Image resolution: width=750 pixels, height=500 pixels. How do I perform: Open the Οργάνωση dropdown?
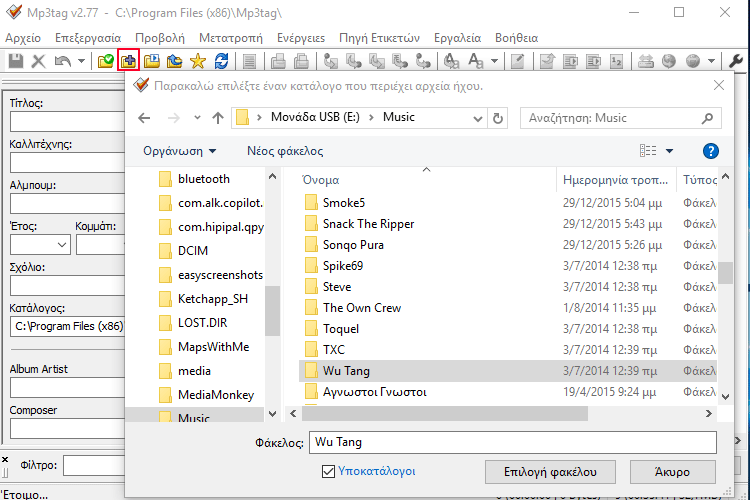[x=180, y=151]
